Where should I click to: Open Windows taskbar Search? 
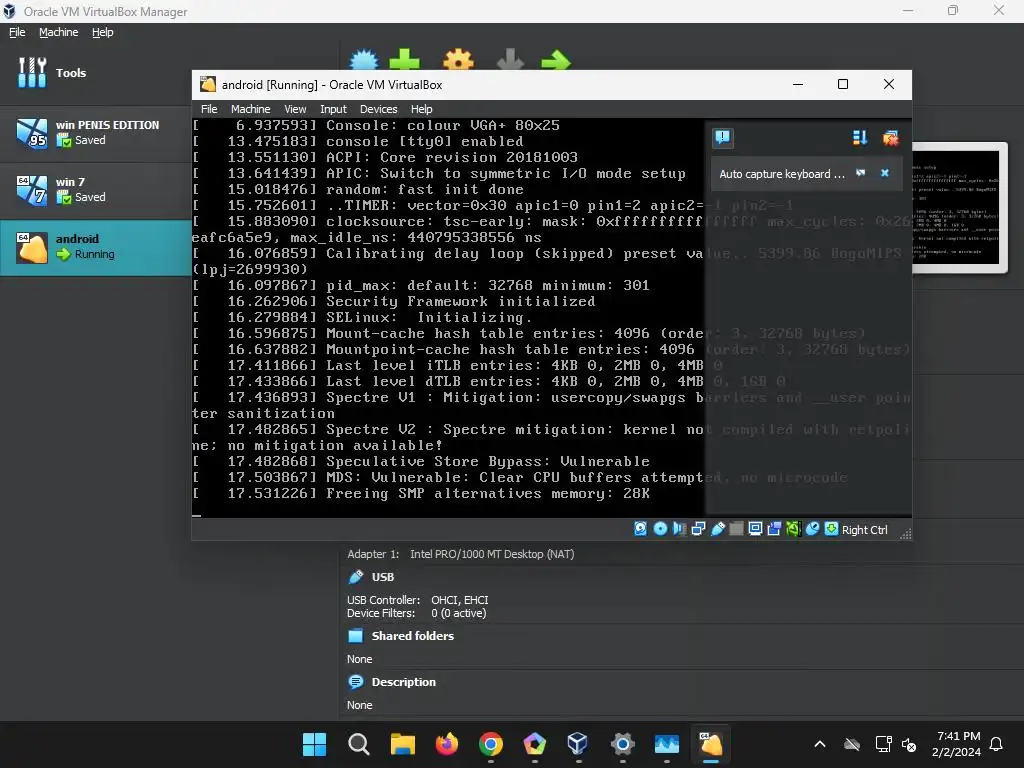click(x=359, y=744)
